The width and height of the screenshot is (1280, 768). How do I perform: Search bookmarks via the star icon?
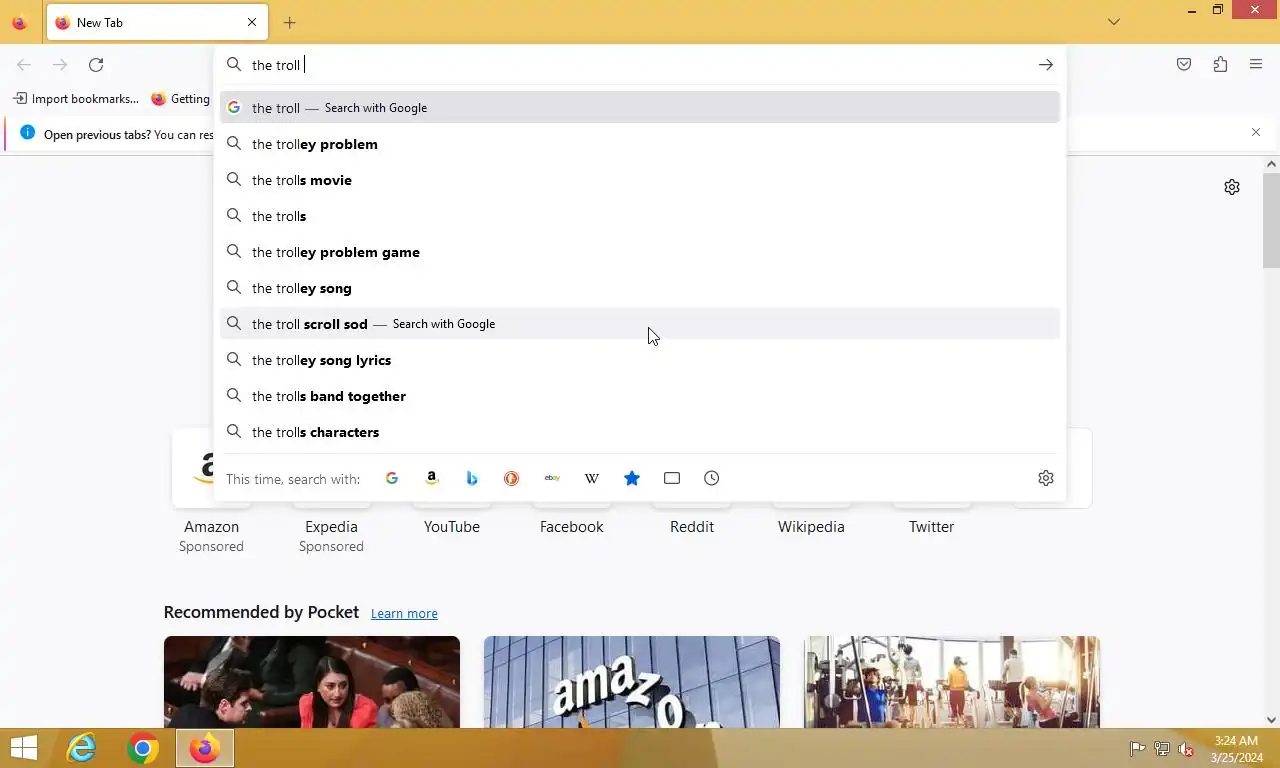coord(632,478)
